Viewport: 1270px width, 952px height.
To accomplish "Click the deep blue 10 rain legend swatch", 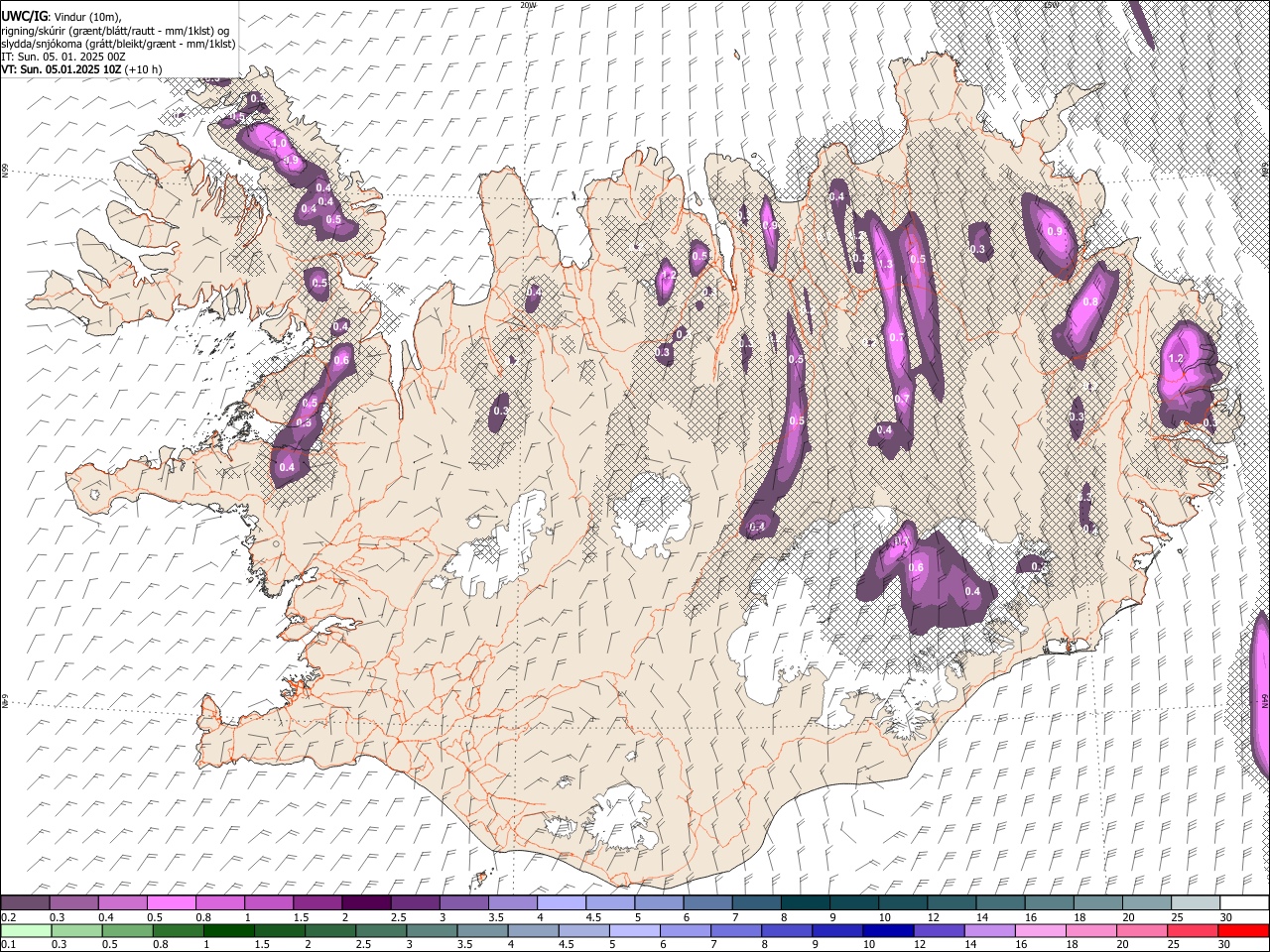I will coord(888,930).
